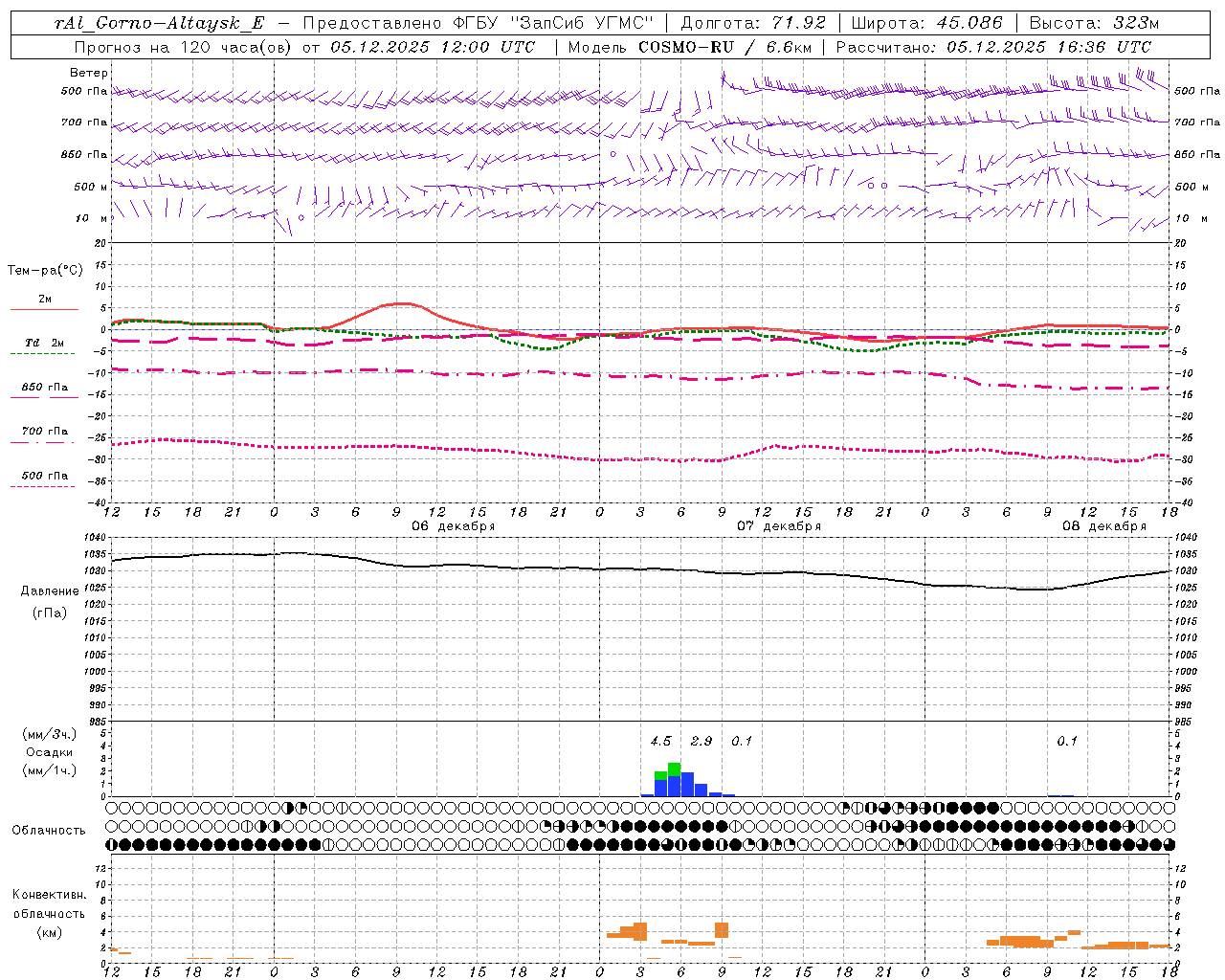
Task: Click the (гПа) unit label under Давление
Action: click(x=50, y=613)
